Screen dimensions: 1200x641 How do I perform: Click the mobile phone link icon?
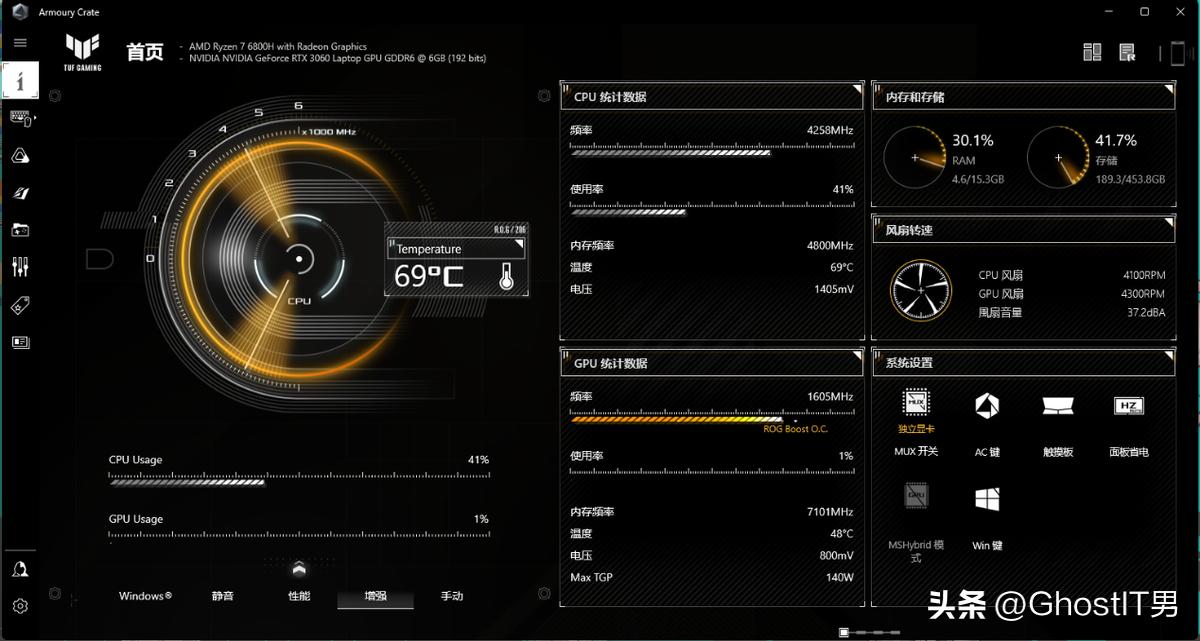pos(1178,53)
